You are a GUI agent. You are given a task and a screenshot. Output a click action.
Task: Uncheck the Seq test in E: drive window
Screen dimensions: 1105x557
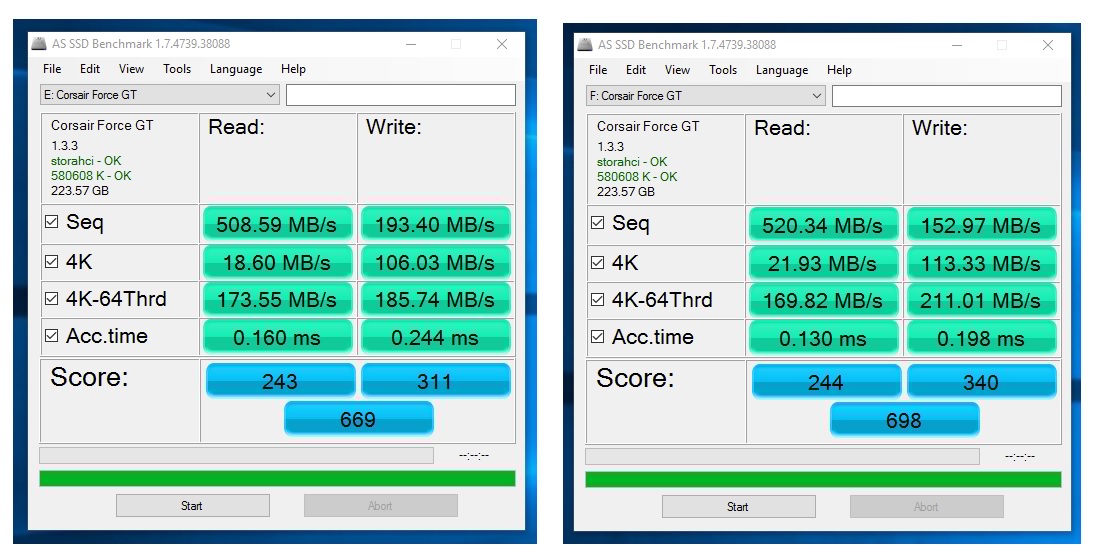(x=51, y=221)
